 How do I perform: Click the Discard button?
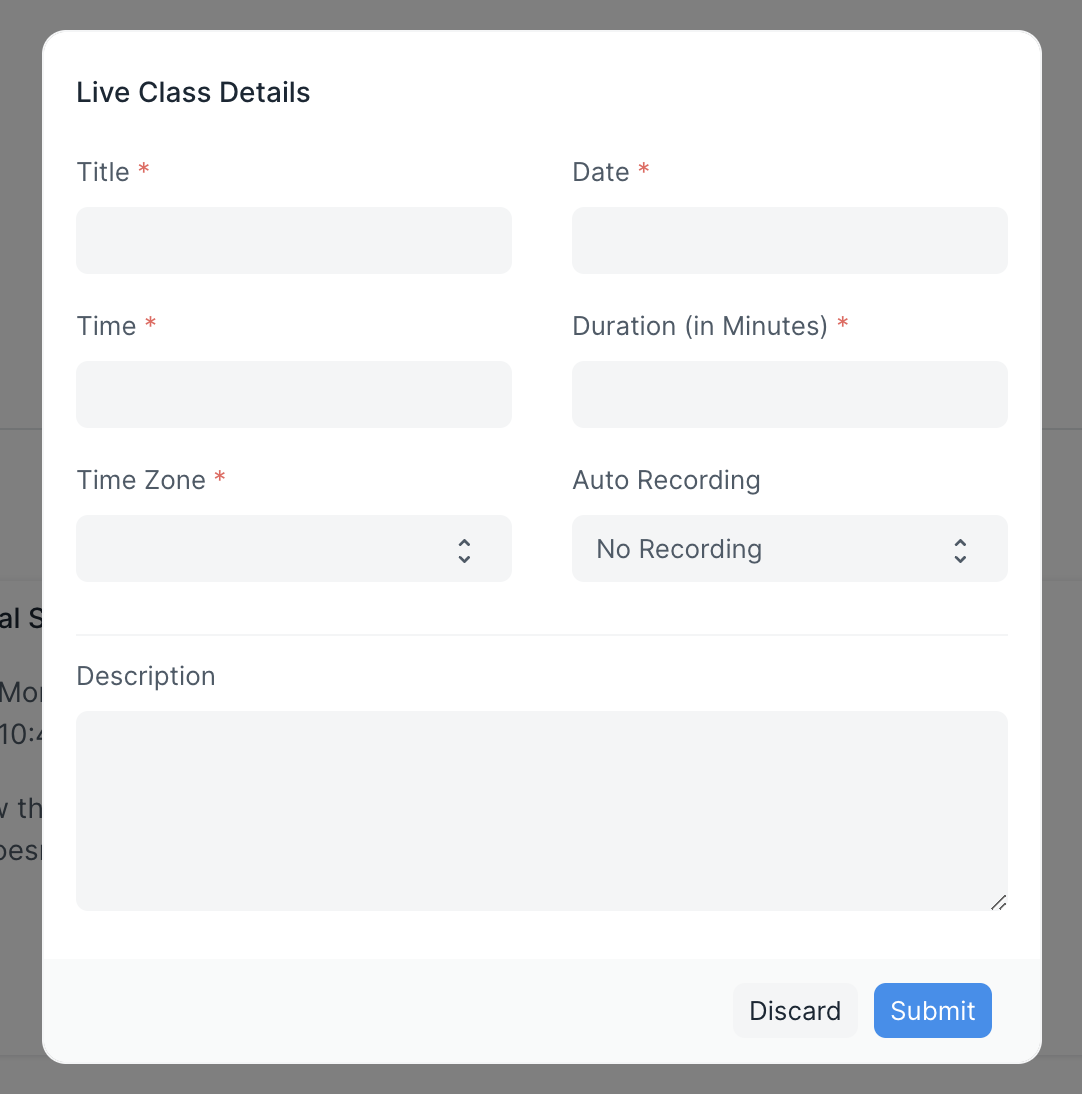pos(795,1010)
